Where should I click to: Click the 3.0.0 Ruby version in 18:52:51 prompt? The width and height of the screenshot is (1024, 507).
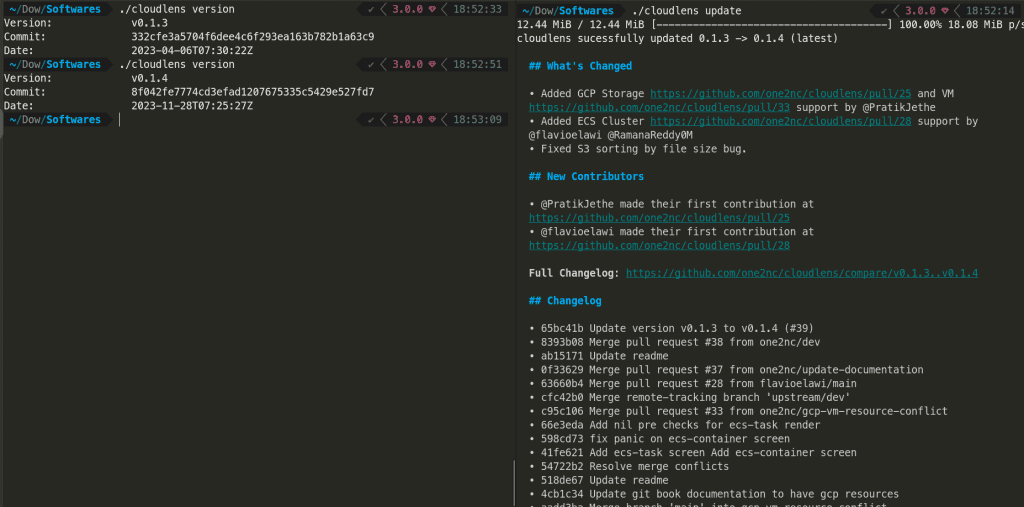pyautogui.click(x=408, y=64)
